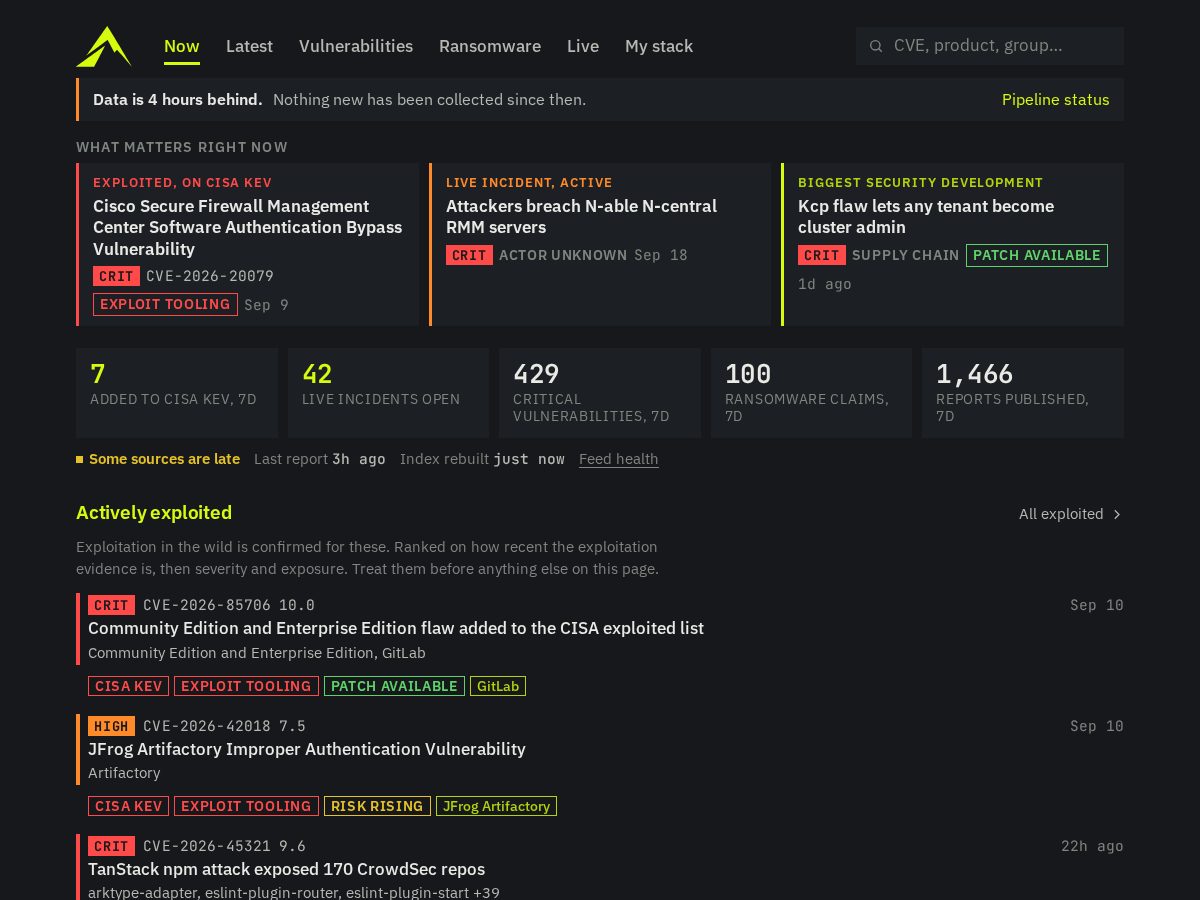Click the JFrog Artifactory vendor tag
The image size is (1200, 900).
pyautogui.click(x=496, y=806)
